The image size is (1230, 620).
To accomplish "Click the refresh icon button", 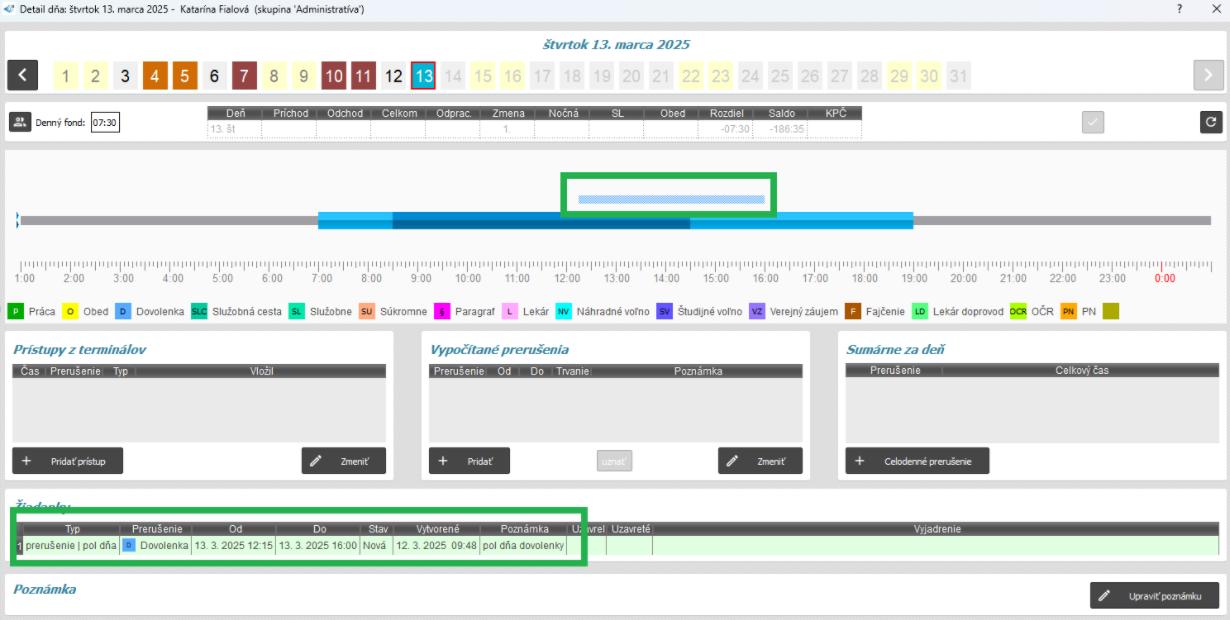I will pyautogui.click(x=1211, y=122).
